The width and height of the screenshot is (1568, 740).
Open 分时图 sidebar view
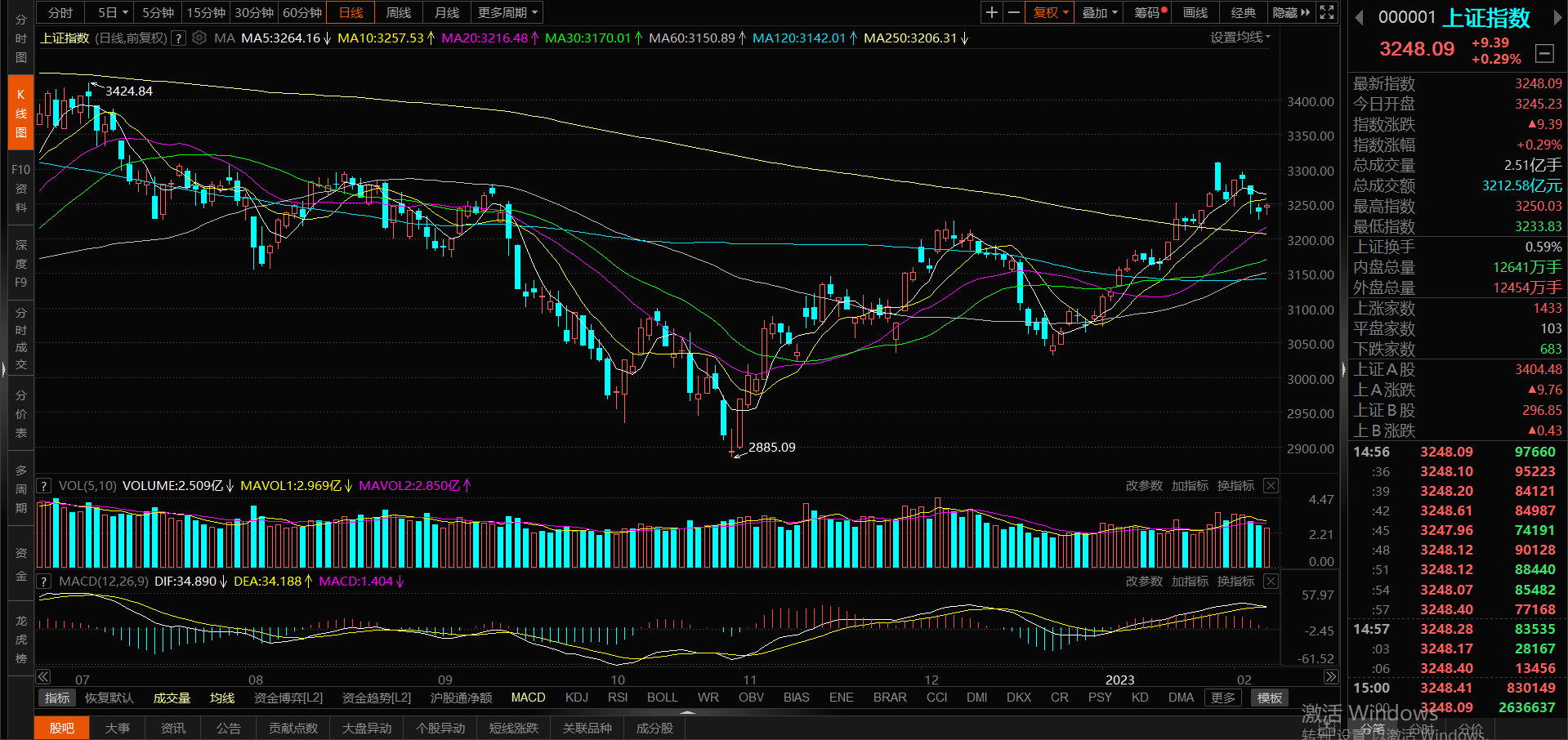[x=20, y=38]
